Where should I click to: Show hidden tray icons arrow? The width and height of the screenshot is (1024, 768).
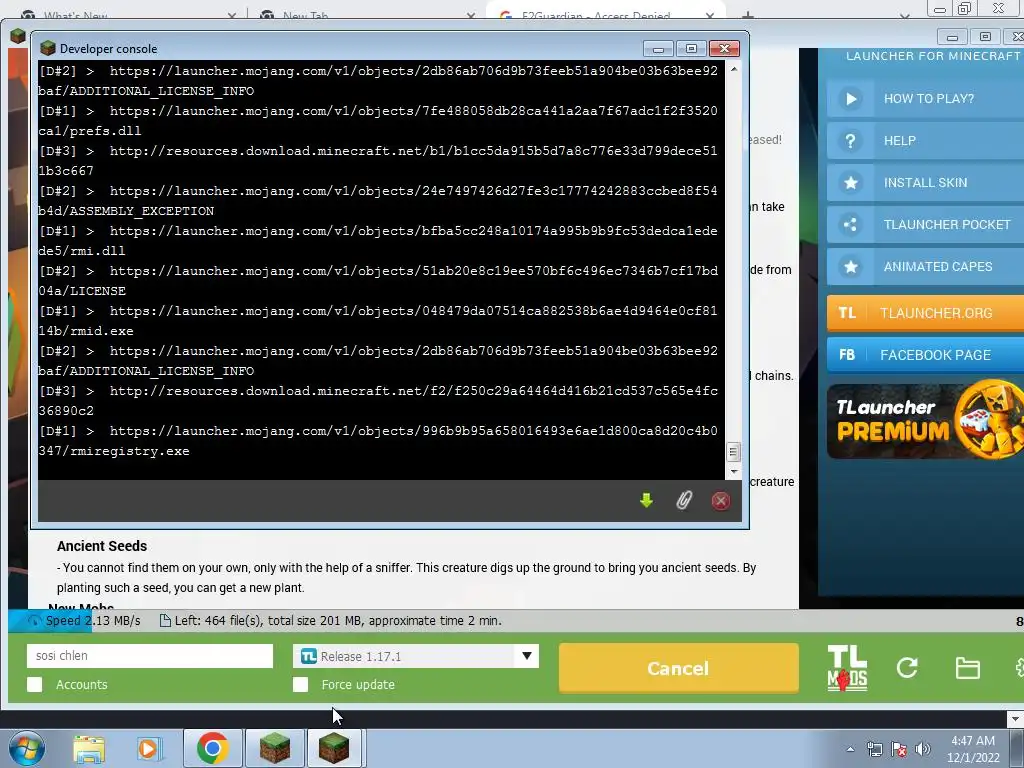coord(850,749)
